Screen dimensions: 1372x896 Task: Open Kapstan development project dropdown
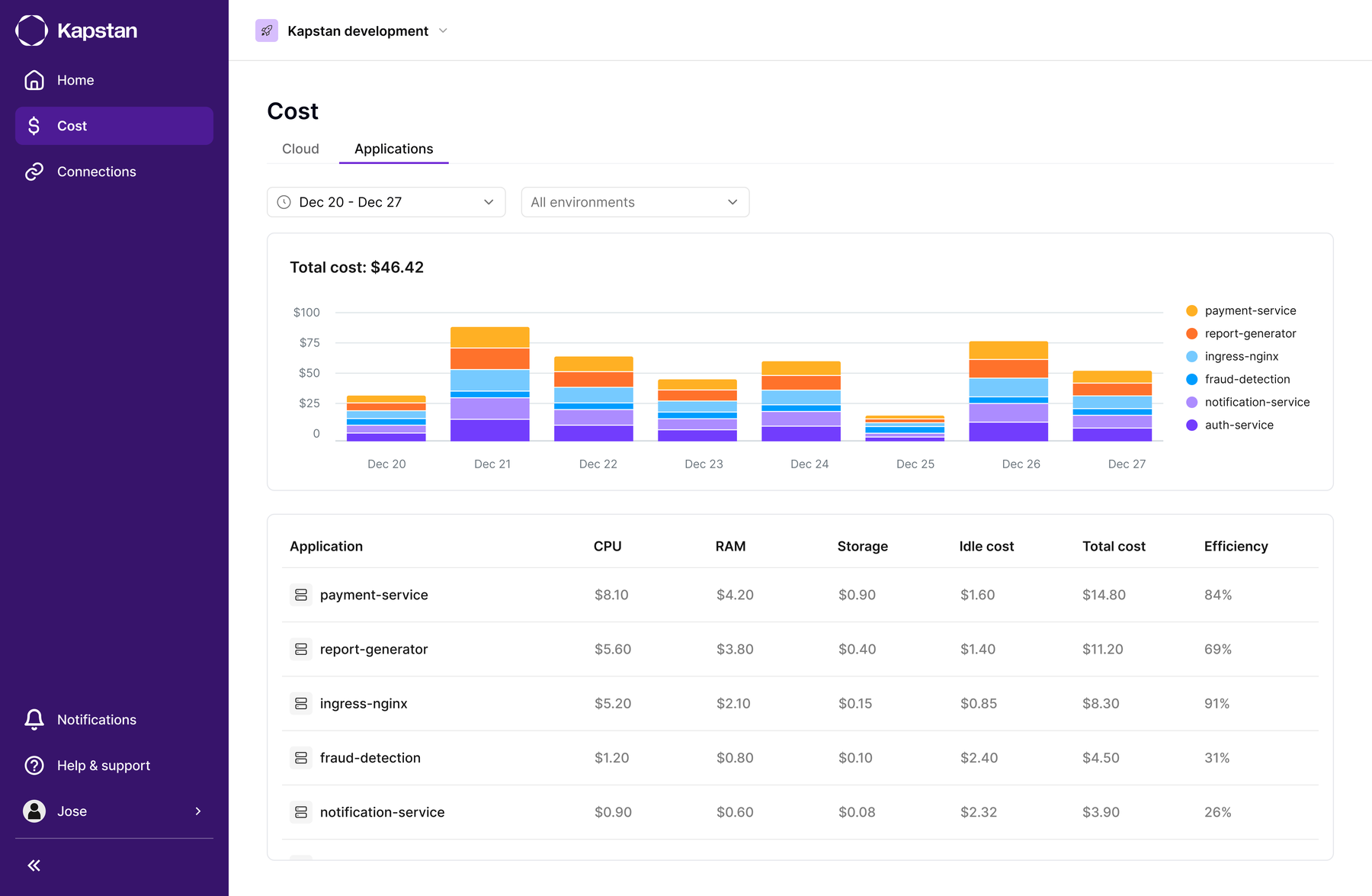[352, 31]
